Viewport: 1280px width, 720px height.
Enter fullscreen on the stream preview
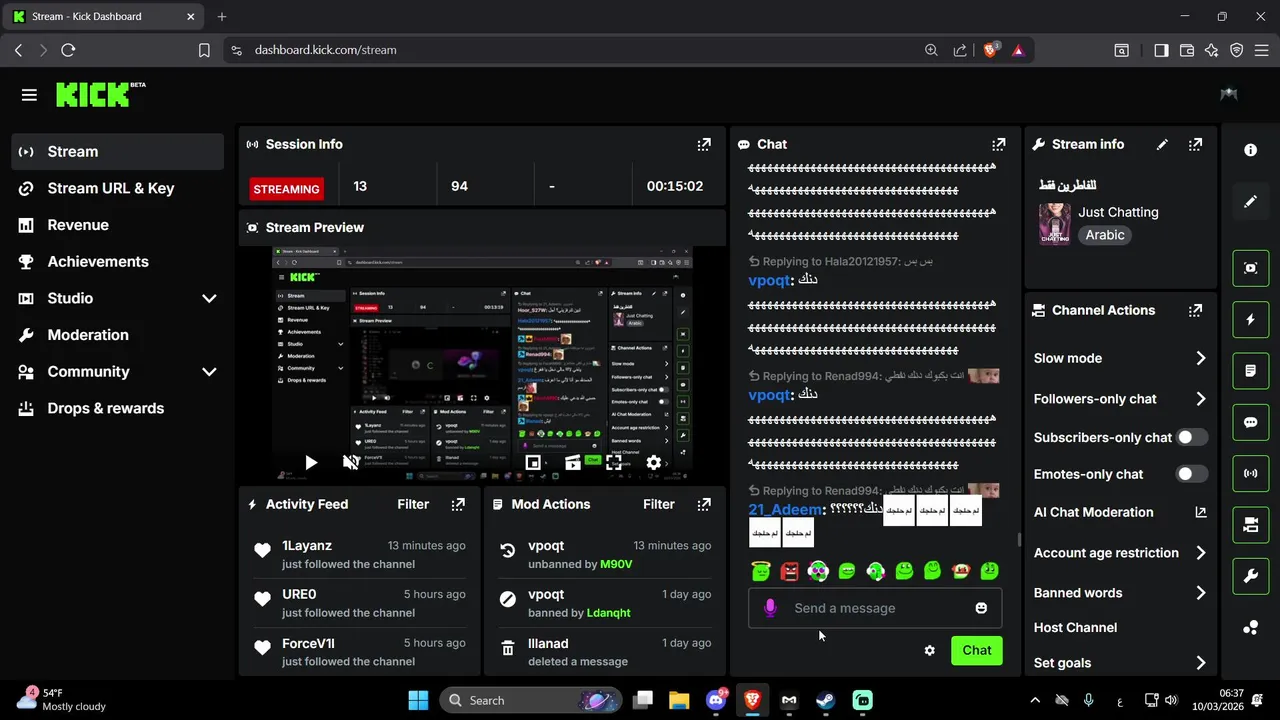click(613, 462)
